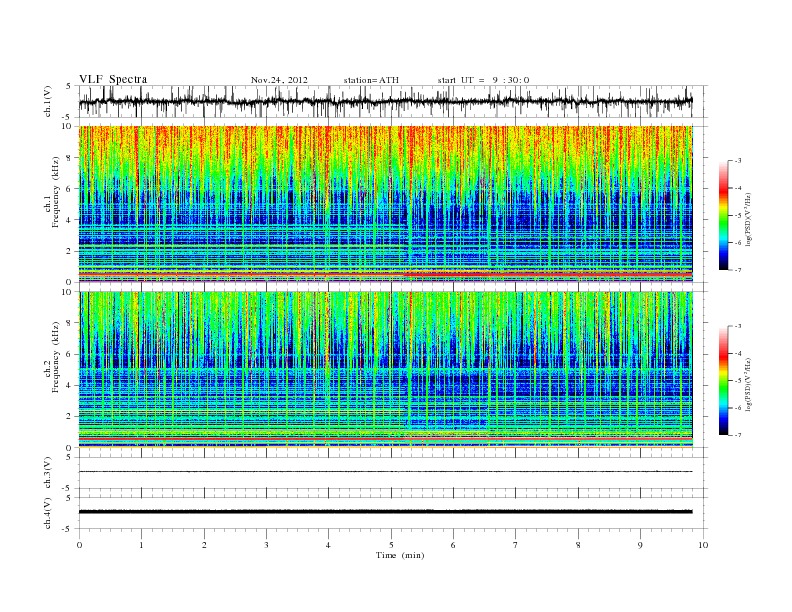Image resolution: width=792 pixels, height=612 pixels.
Task: Click the "0" tick on the time axis
Action: (79, 545)
